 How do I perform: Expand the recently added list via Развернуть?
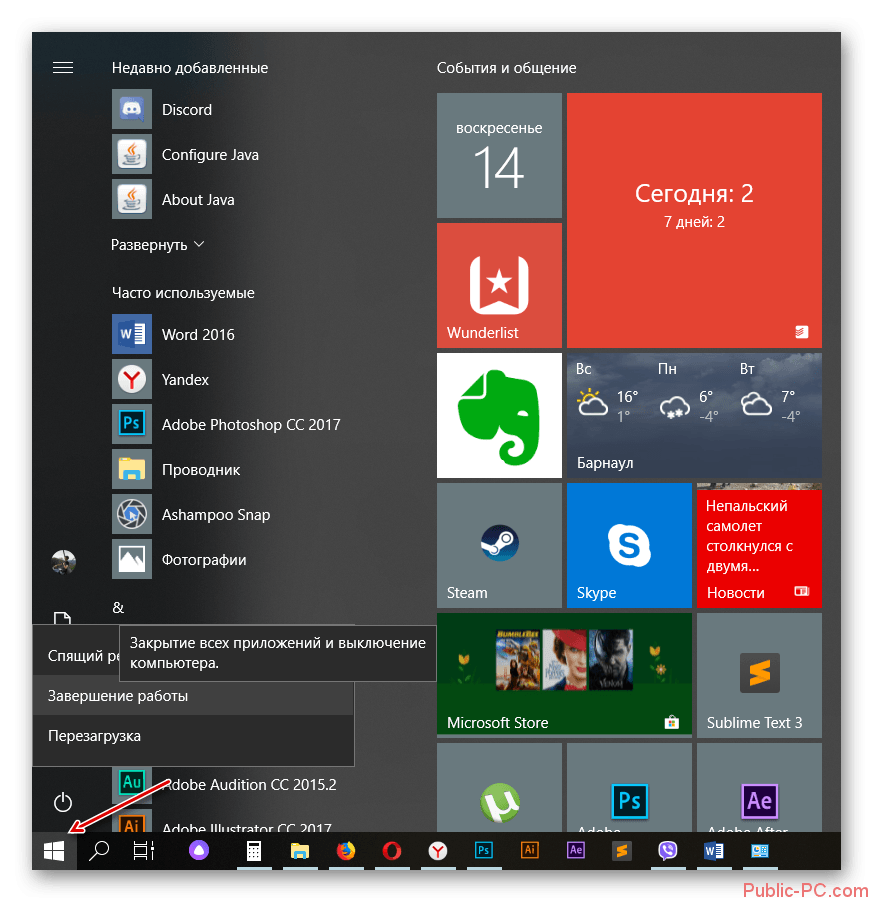(x=157, y=245)
